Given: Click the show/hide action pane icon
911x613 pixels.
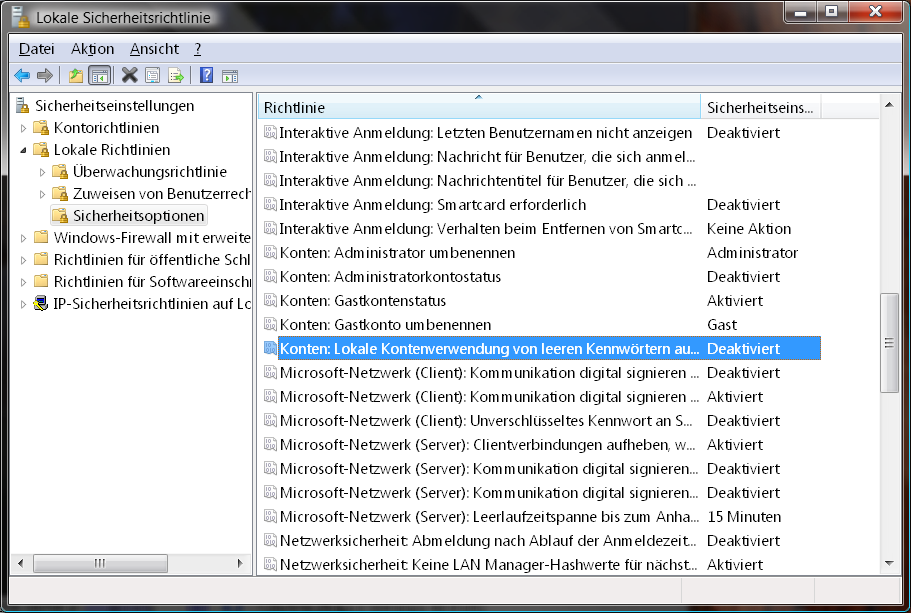Looking at the screenshot, I should pyautogui.click(x=229, y=75).
